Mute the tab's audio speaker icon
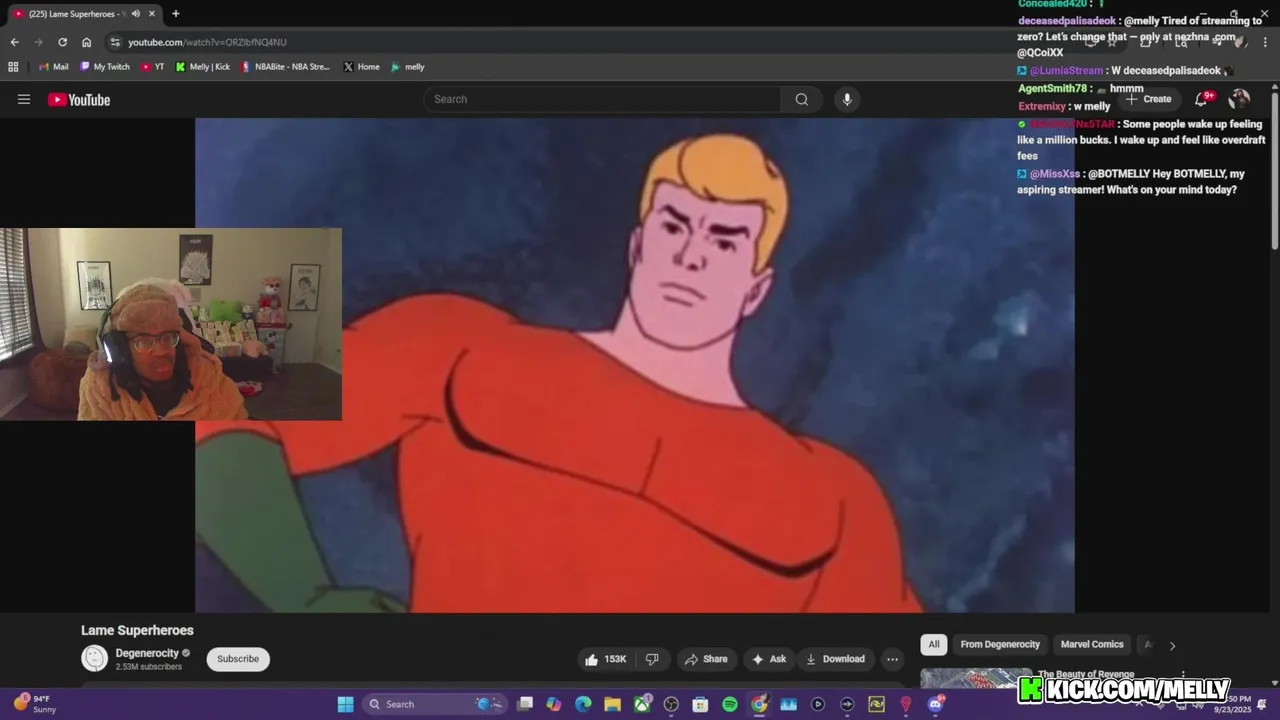The height and width of the screenshot is (720, 1280). (136, 13)
